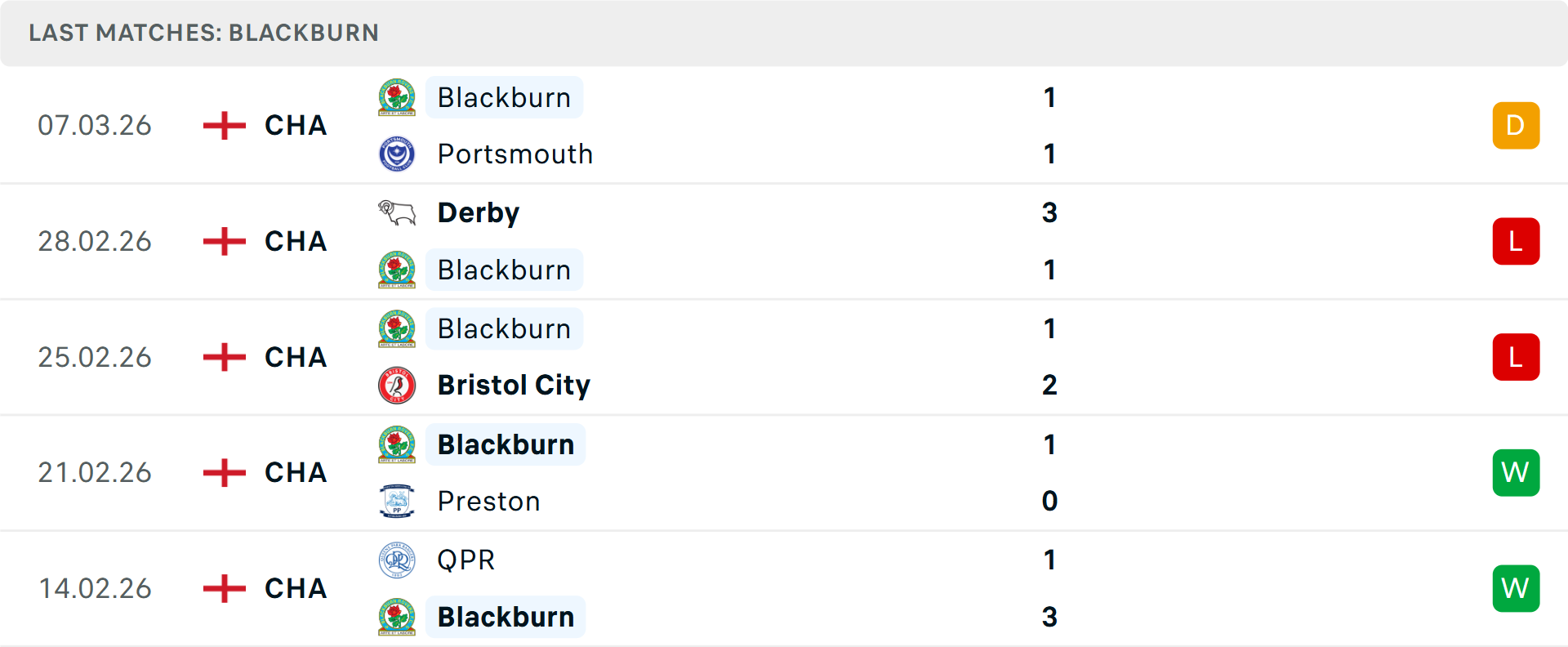Open the Portsmouth team link
The width and height of the screenshot is (1568, 647).
(514, 154)
